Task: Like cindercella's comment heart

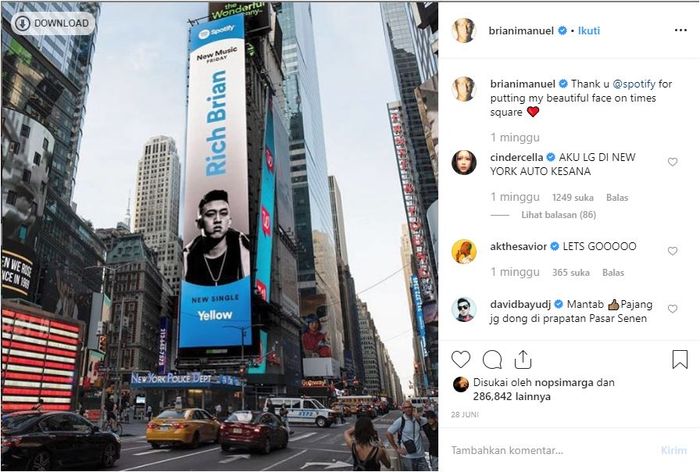Action: point(672,162)
